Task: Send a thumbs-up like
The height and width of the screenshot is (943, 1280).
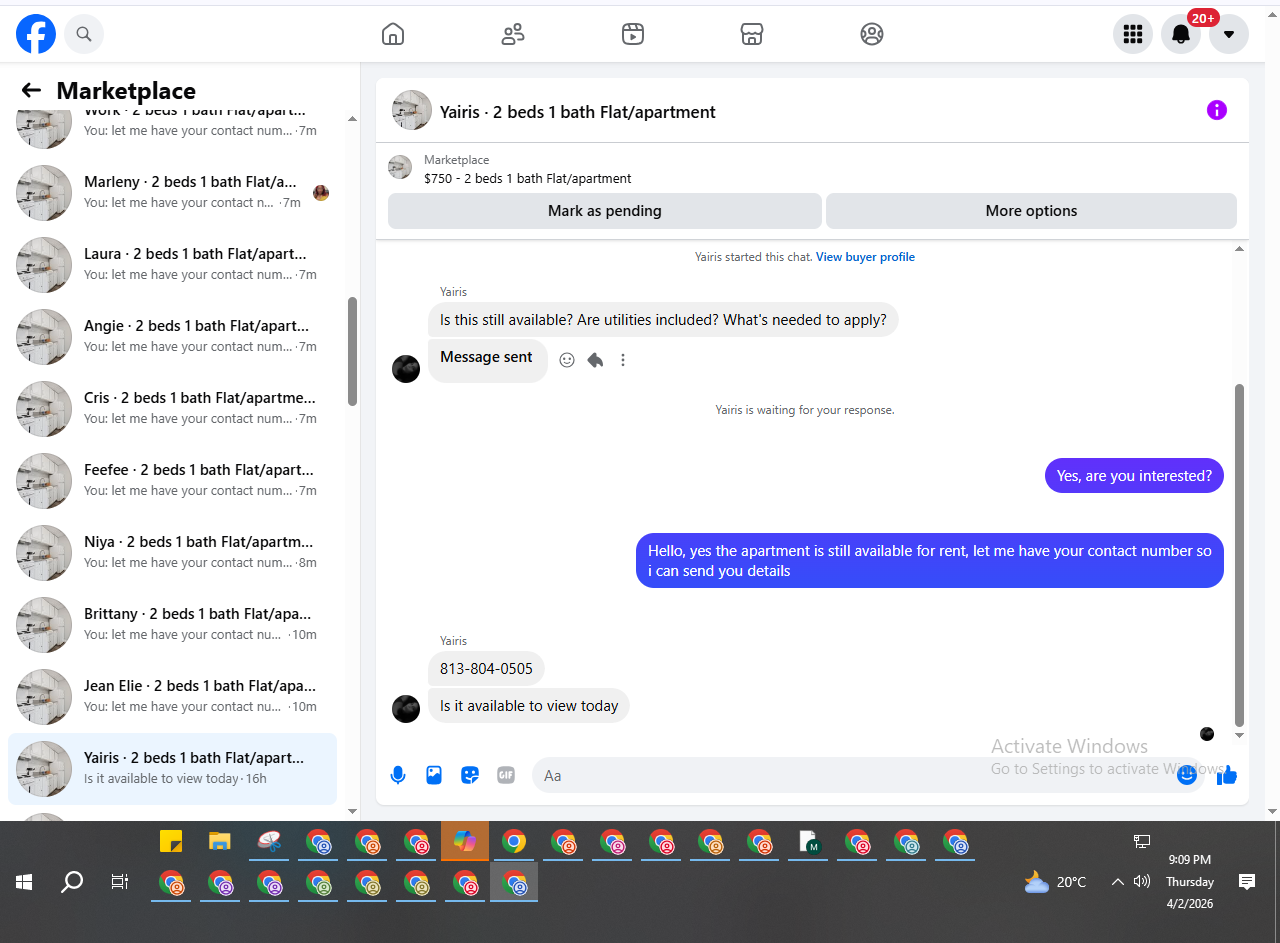Action: (x=1227, y=775)
